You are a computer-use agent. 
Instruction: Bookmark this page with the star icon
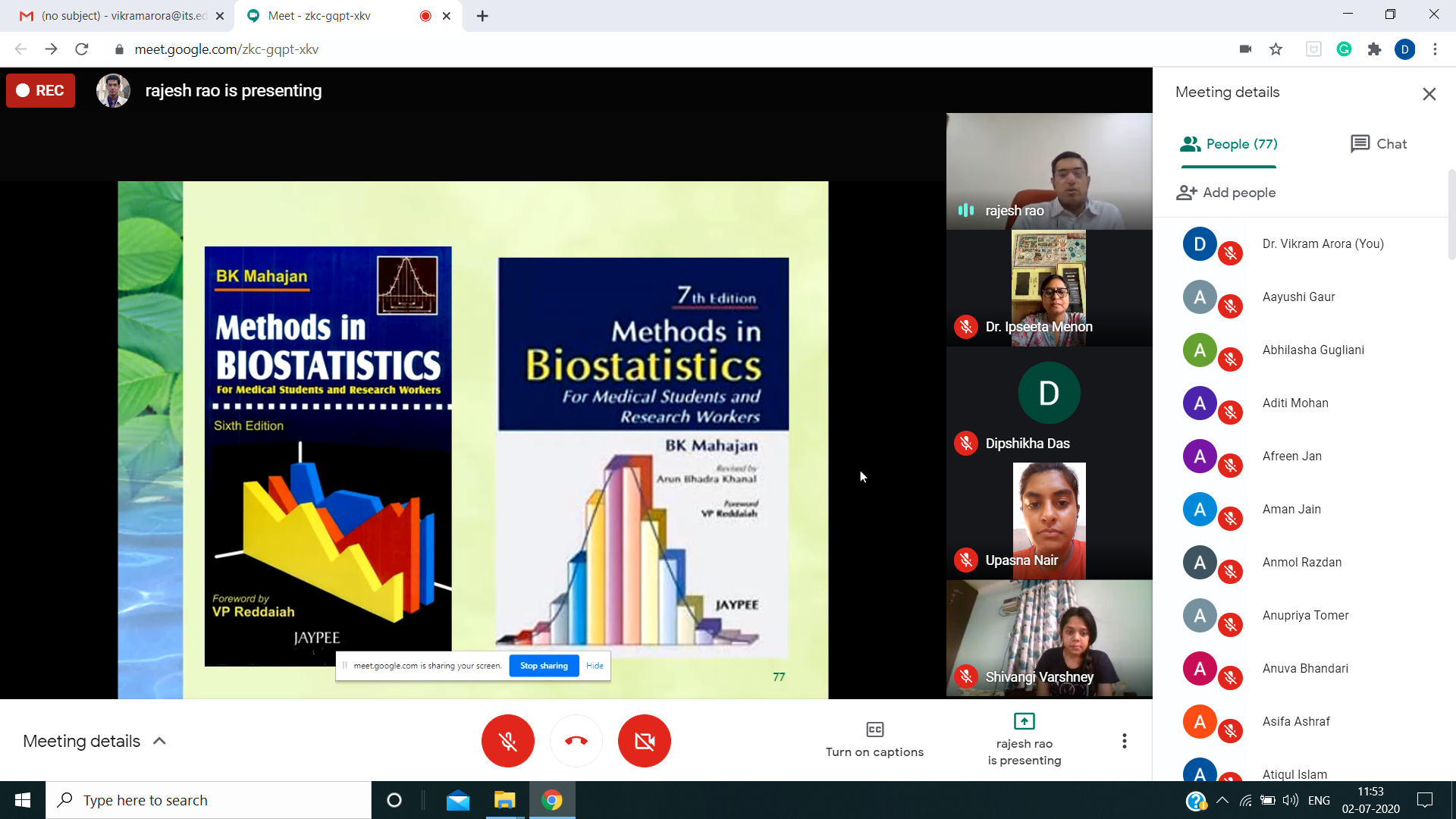(1276, 49)
